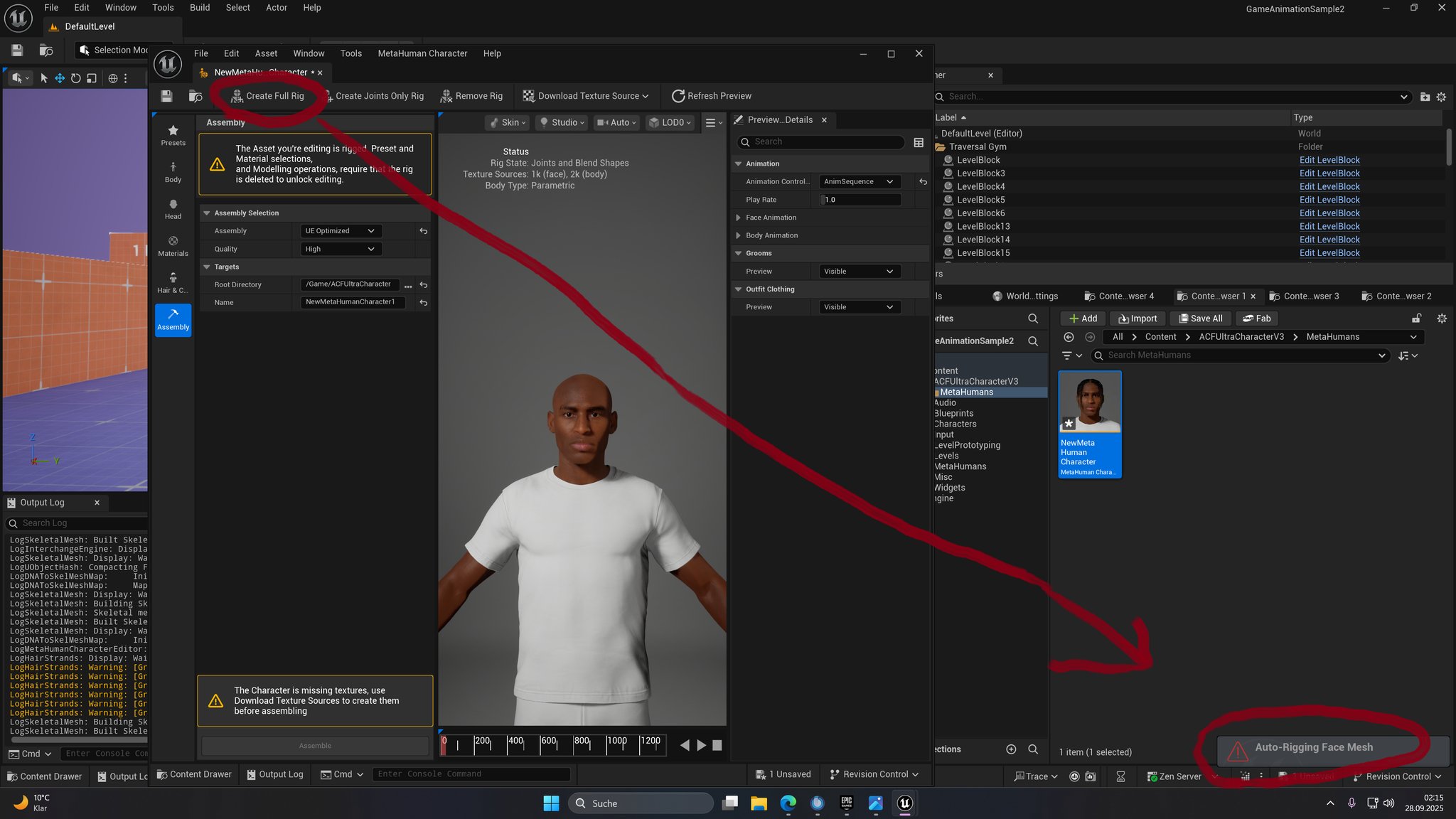Open the Materials sidebar section
Image resolution: width=1456 pixels, height=819 pixels.
coord(173,246)
